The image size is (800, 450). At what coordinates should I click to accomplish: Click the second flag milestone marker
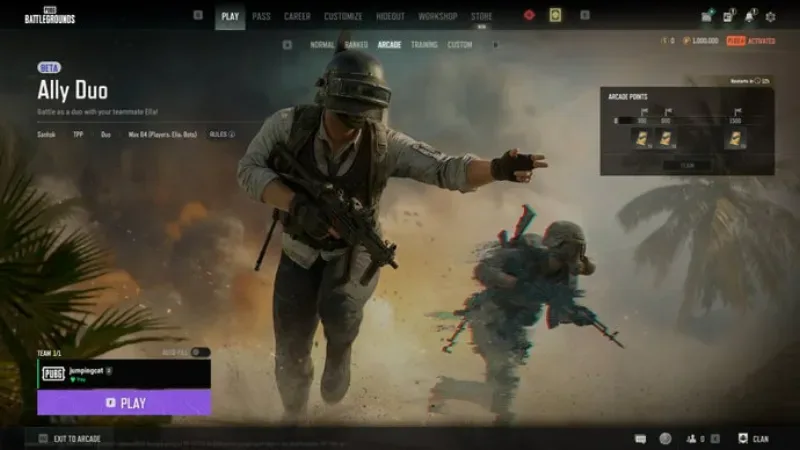click(x=668, y=112)
